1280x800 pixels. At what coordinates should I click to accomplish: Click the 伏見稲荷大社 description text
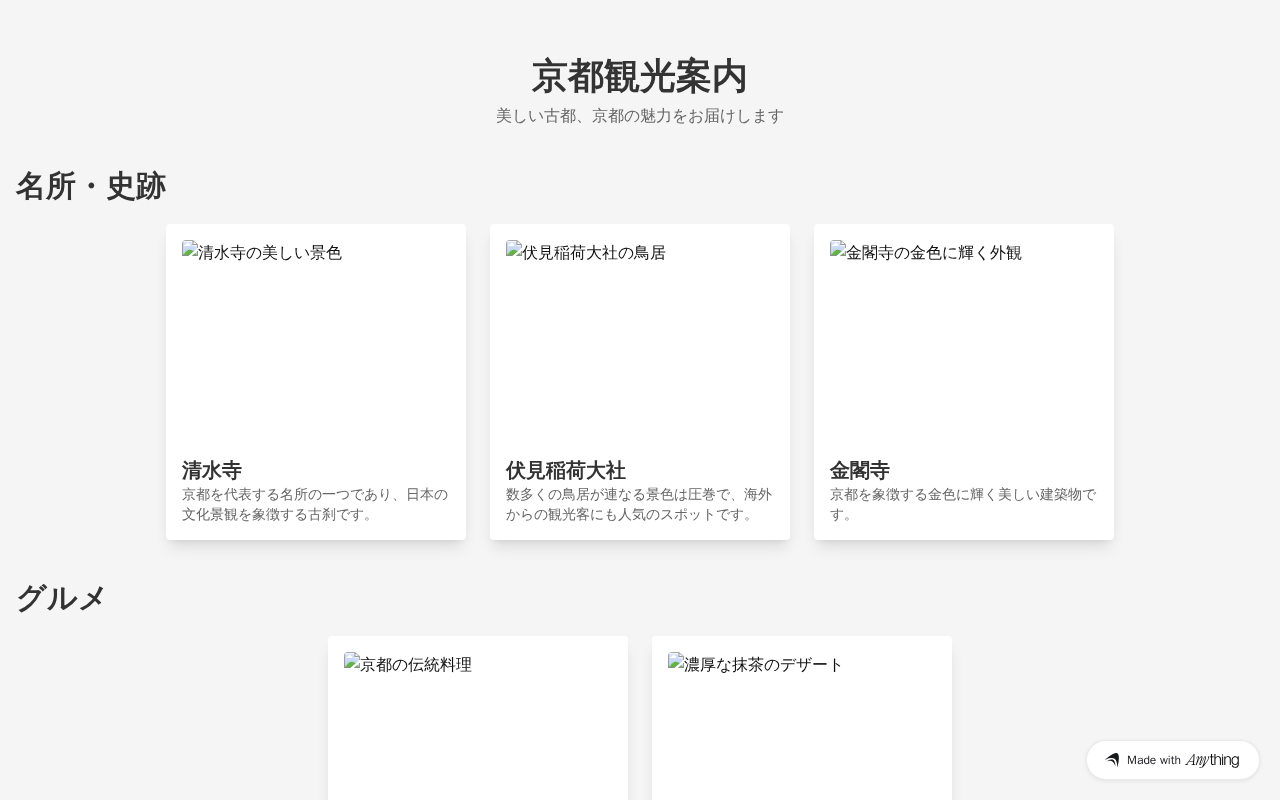pos(639,504)
